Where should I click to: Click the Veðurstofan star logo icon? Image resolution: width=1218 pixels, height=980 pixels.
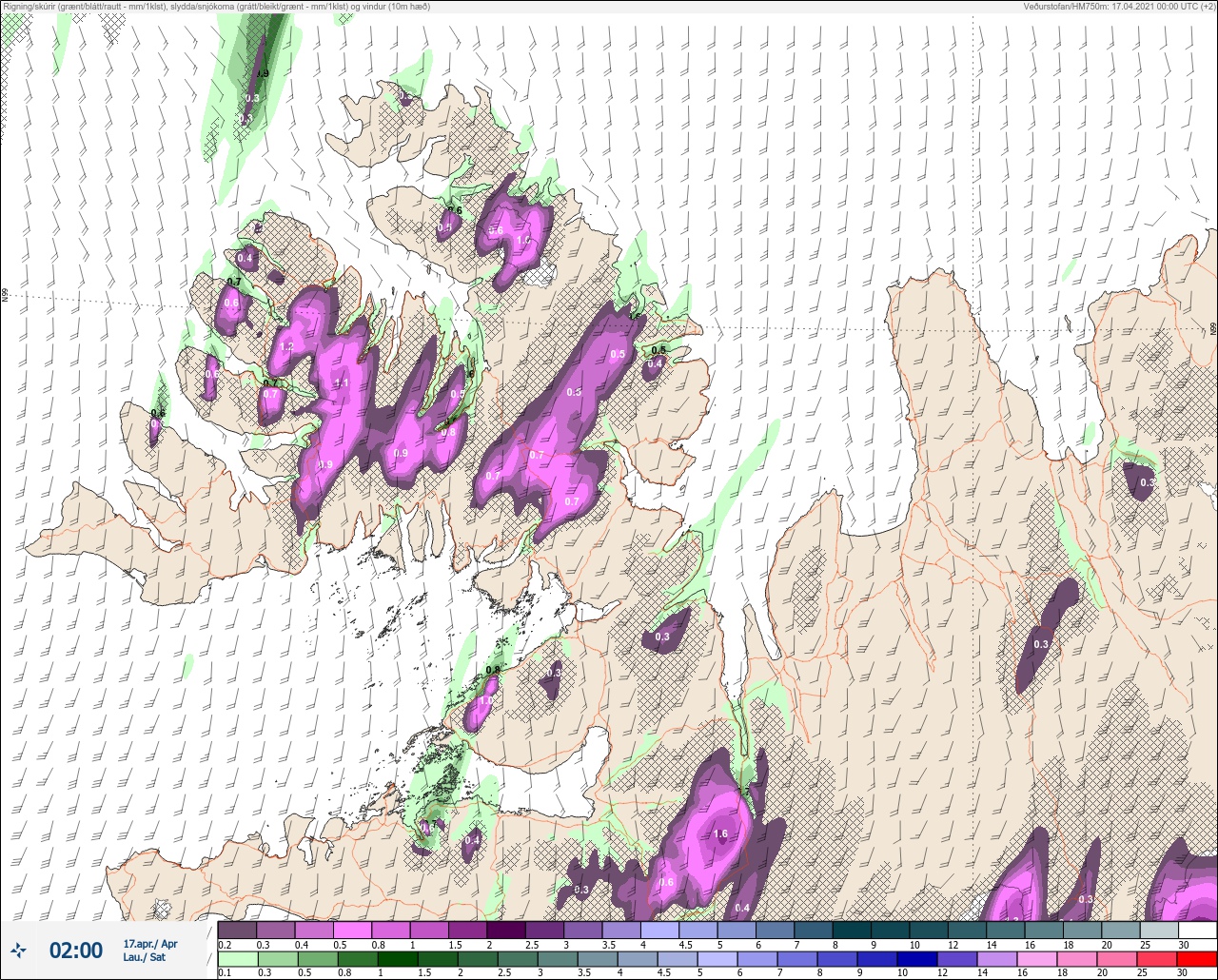pyautogui.click(x=18, y=950)
